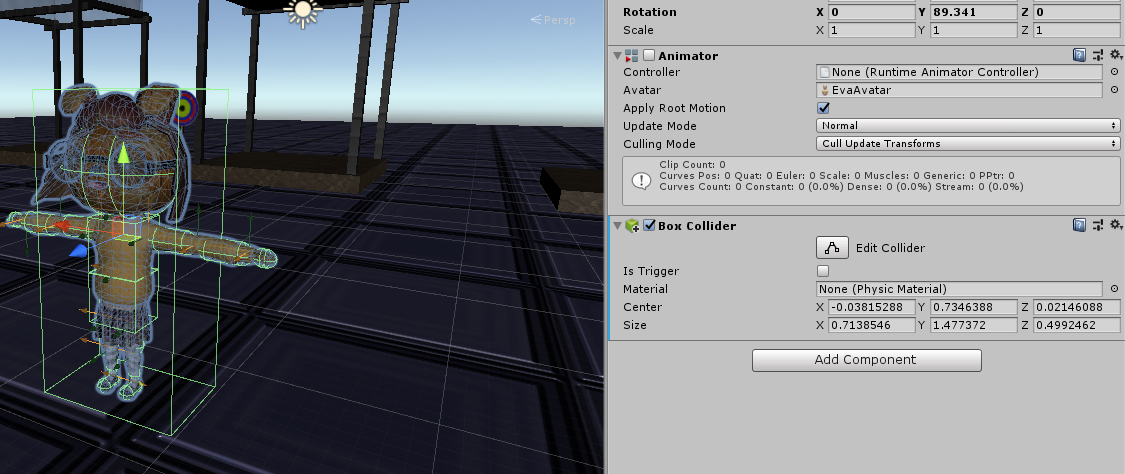1125x474 pixels.
Task: Enable the Is Trigger checkbox
Action: pos(824,271)
